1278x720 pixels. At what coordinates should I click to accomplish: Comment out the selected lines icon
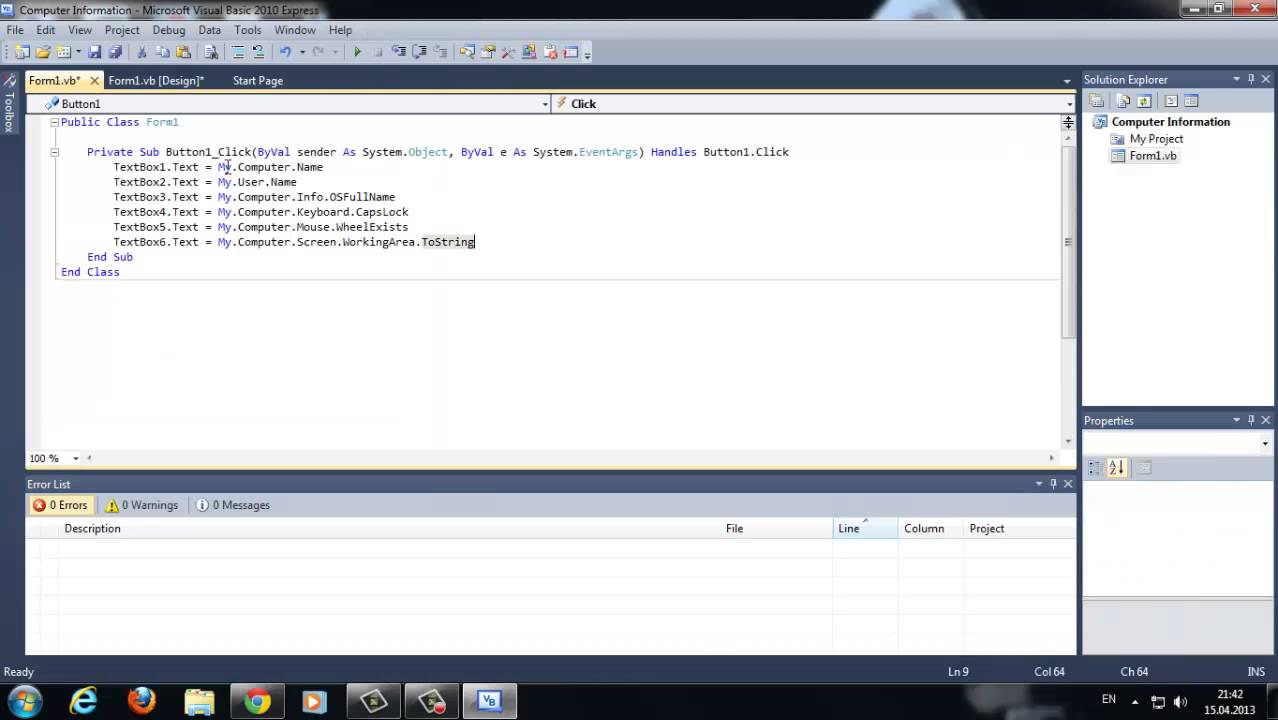(239, 52)
